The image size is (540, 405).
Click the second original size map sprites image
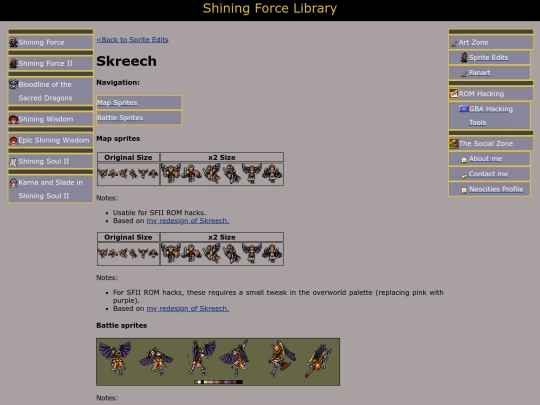point(128,253)
